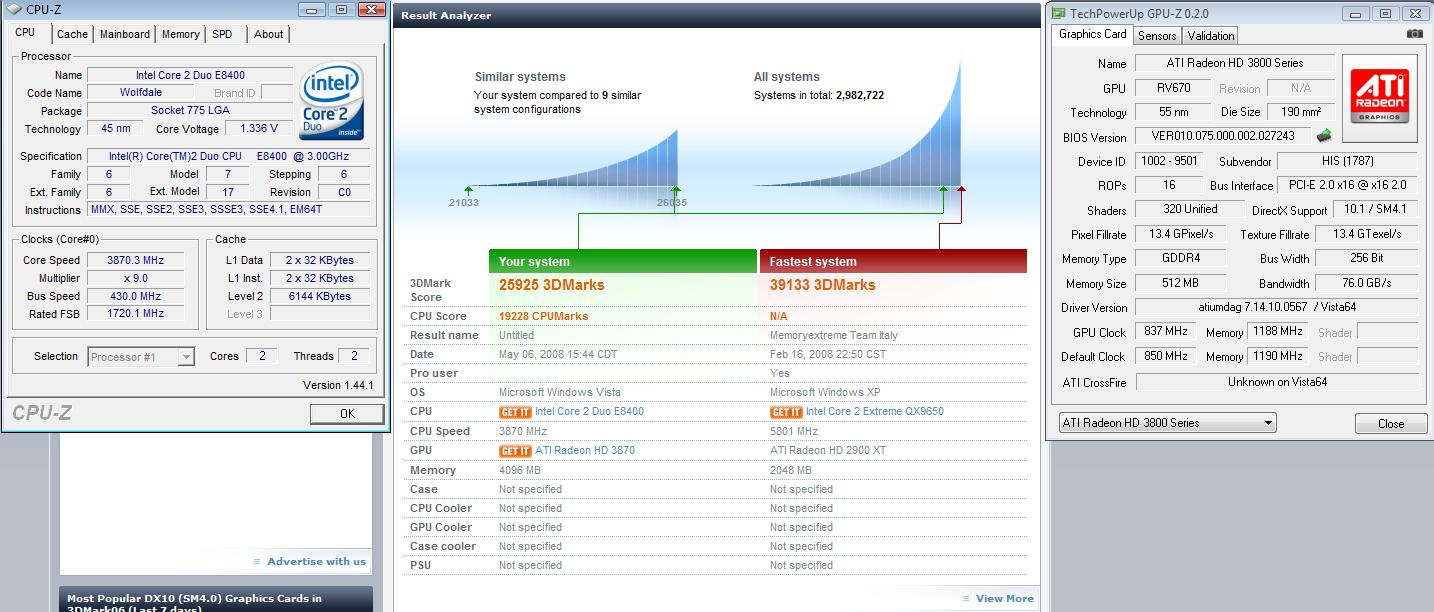Click the 39133 3DMarks score
Screen dimensions: 1434x612
[822, 285]
